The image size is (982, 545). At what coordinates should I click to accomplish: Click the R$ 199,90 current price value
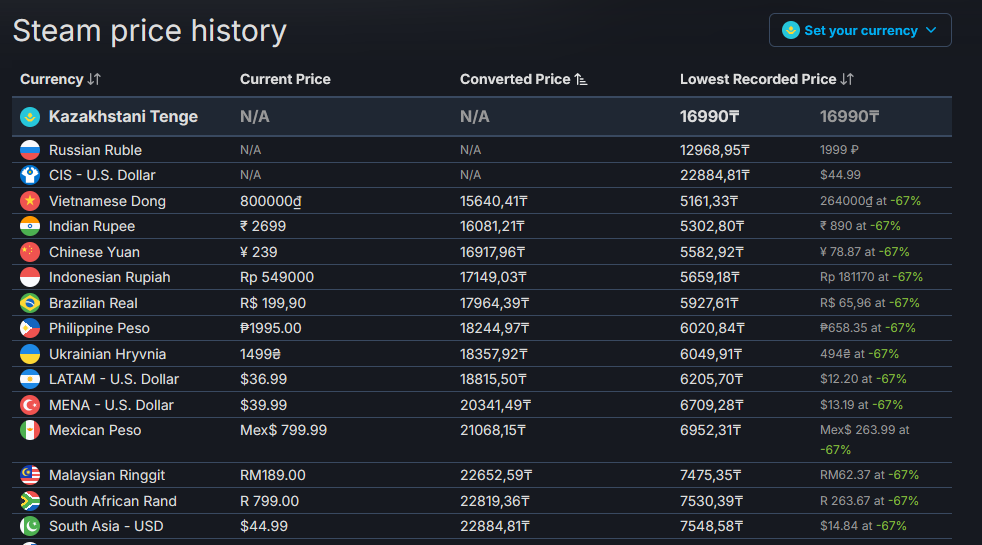coord(273,303)
